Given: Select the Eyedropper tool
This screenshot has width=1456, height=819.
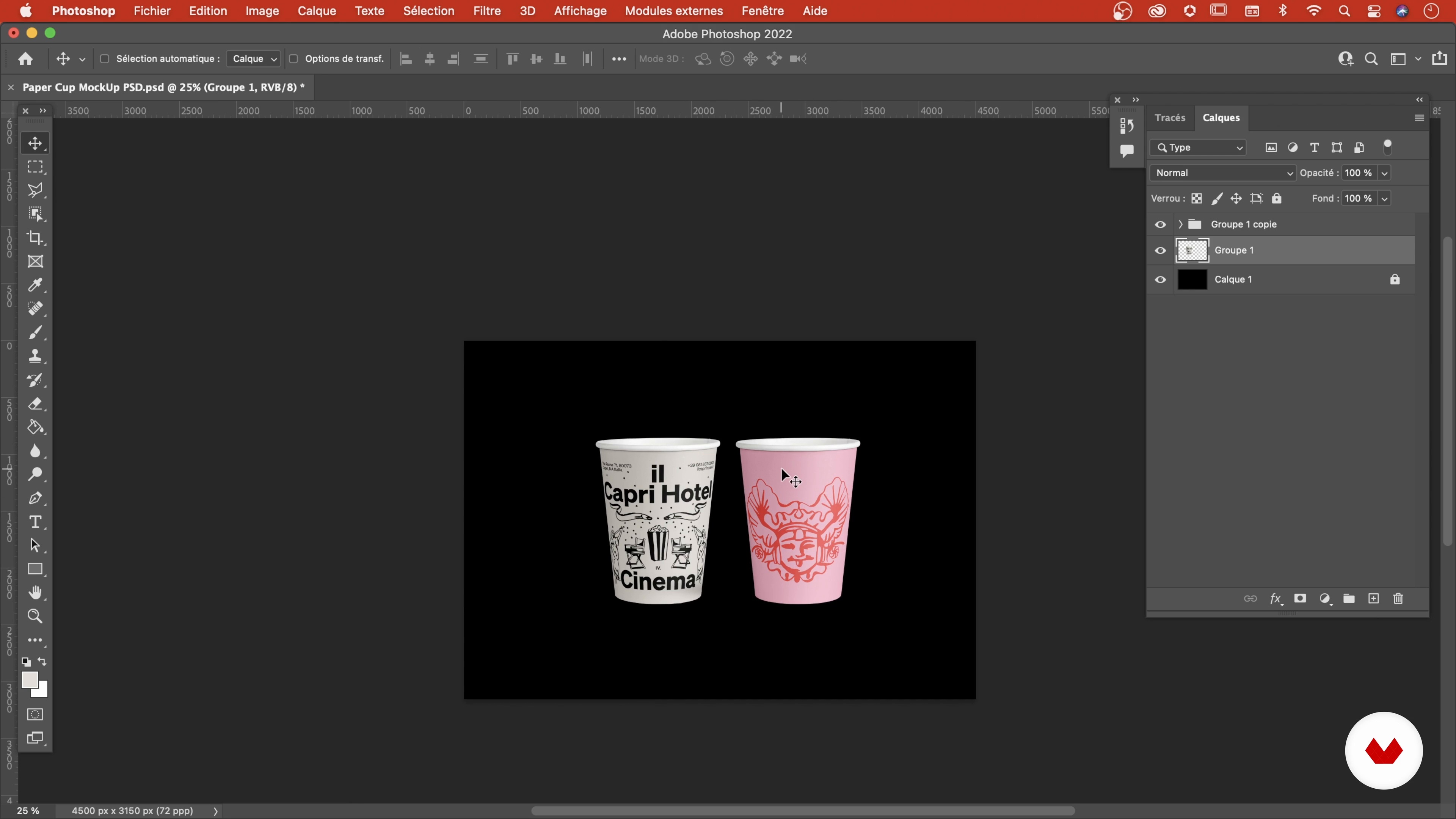Looking at the screenshot, I should pyautogui.click(x=35, y=285).
